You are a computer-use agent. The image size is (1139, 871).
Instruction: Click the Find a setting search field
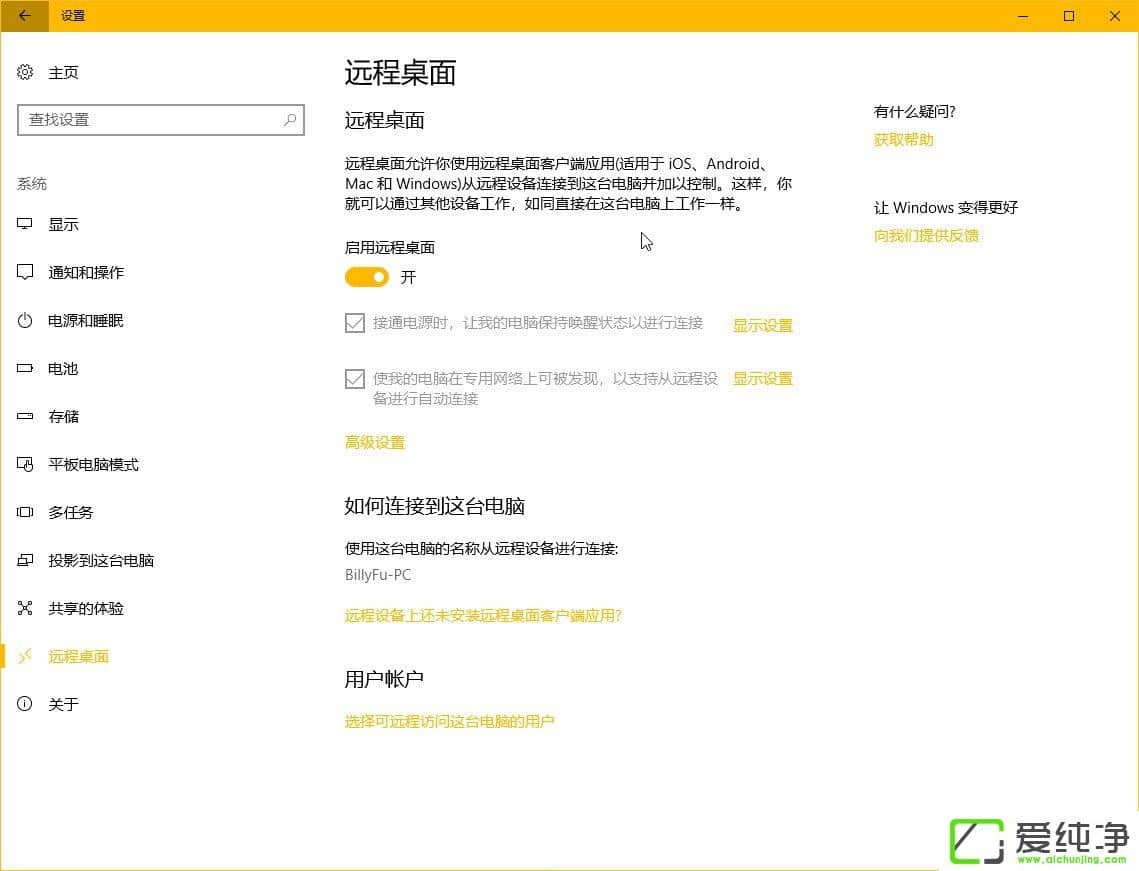(150, 120)
